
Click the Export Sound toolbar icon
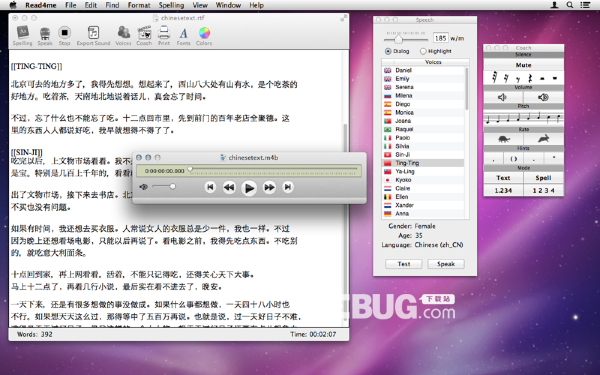(93, 36)
